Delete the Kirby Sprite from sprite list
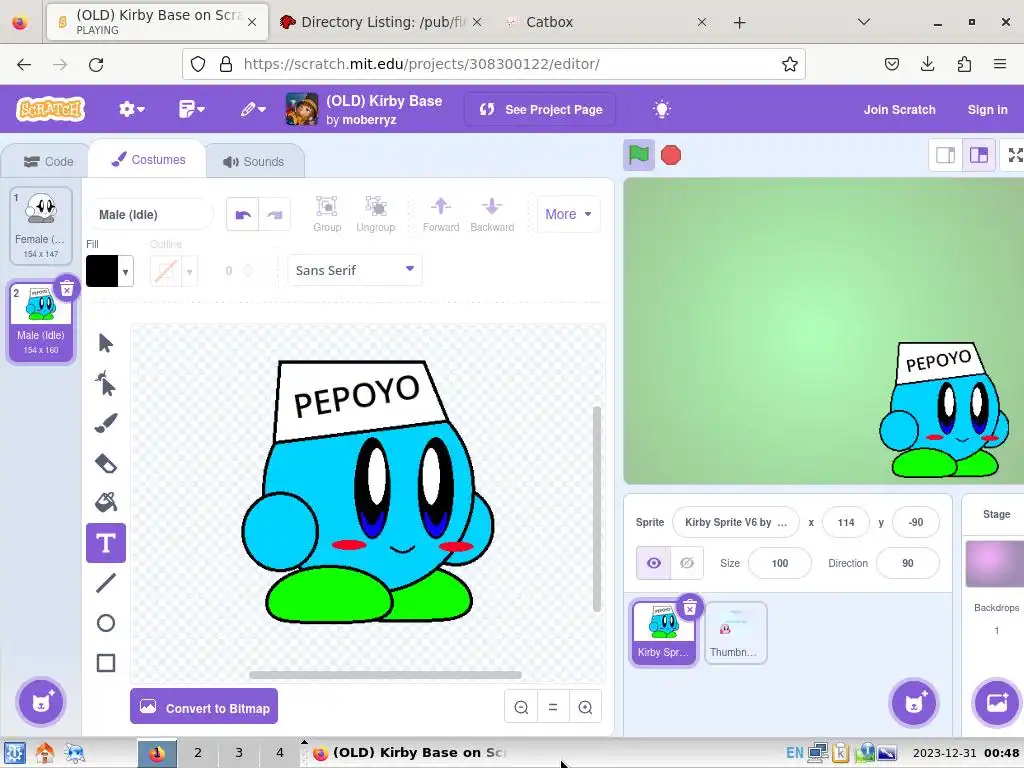The image size is (1024, 768). [x=690, y=609]
